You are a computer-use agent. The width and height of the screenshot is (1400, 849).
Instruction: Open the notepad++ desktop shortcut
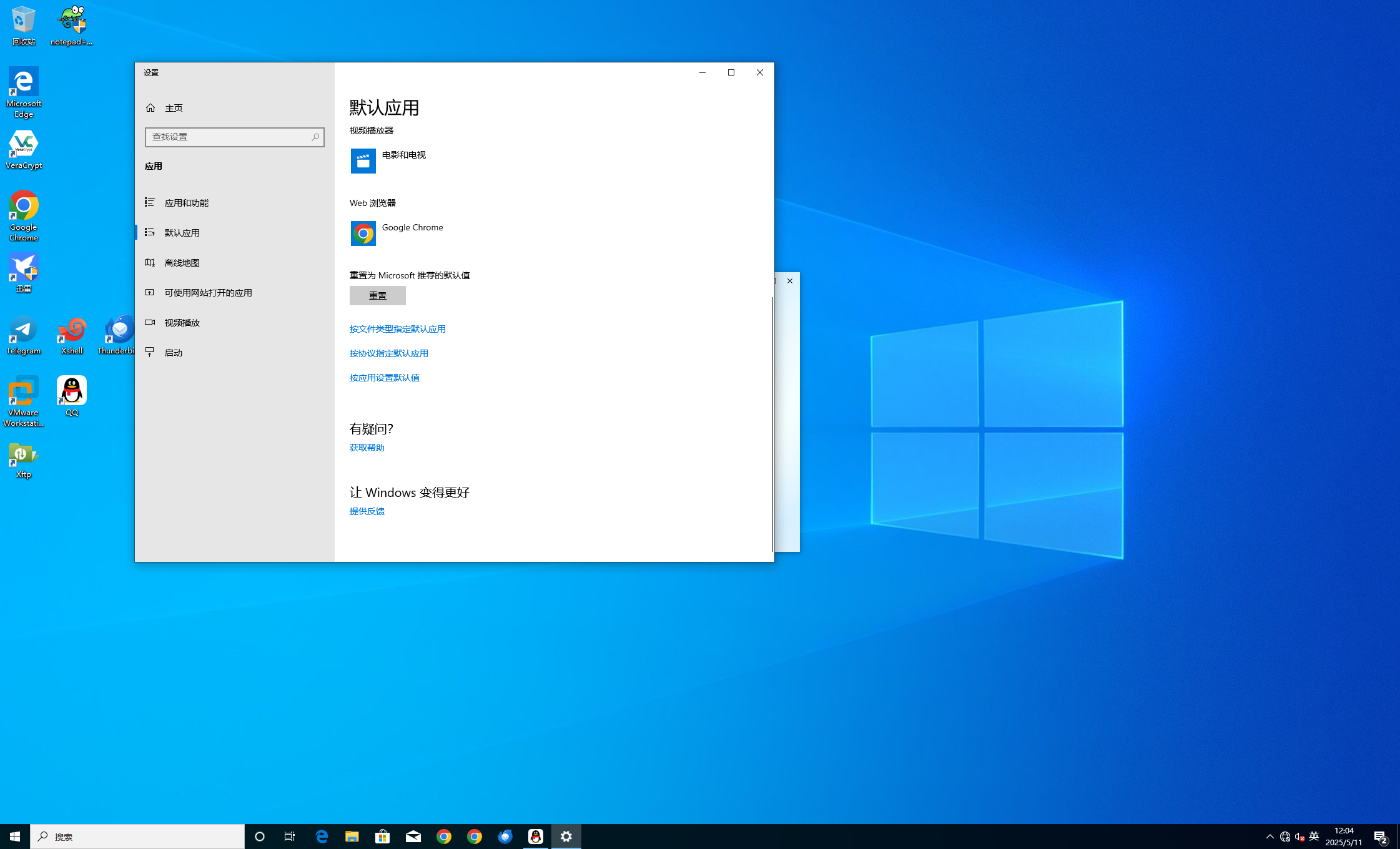click(x=72, y=26)
